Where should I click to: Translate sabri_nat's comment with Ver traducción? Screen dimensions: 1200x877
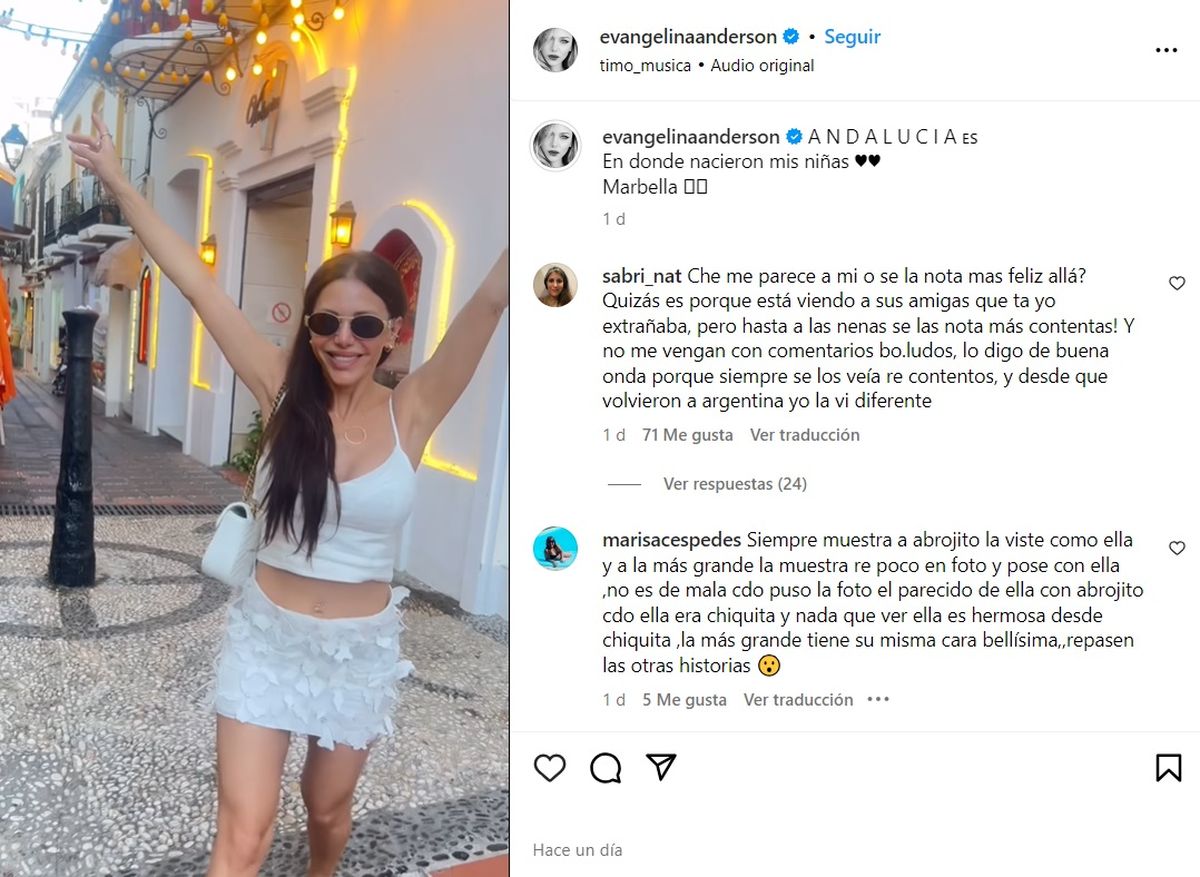[x=805, y=435]
